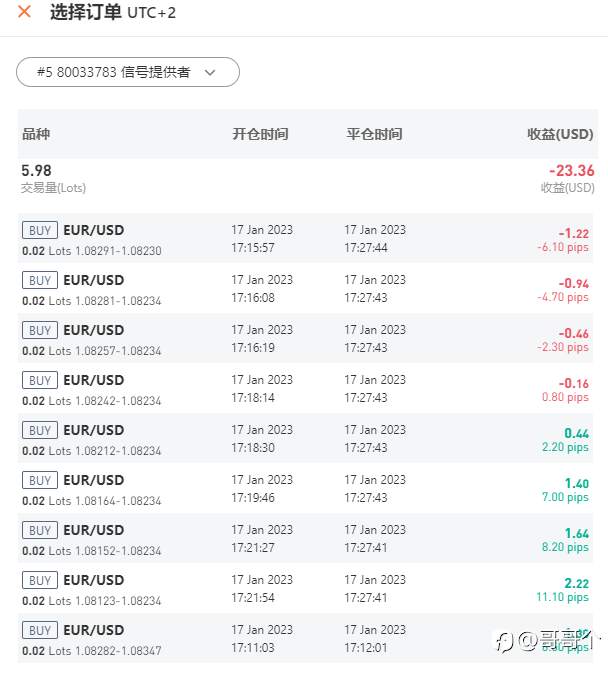This screenshot has width=608, height=679.
Task: Select the EUR/USD order 1.08281-1.08234
Action: (x=305, y=288)
